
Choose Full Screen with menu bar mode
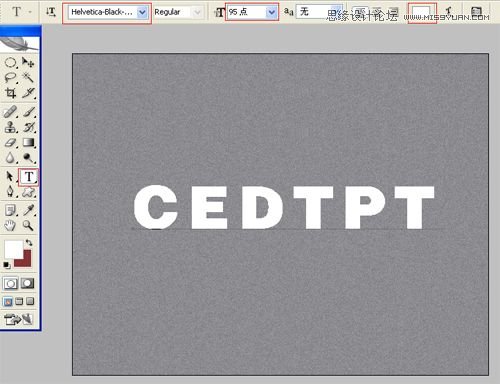[19, 302]
